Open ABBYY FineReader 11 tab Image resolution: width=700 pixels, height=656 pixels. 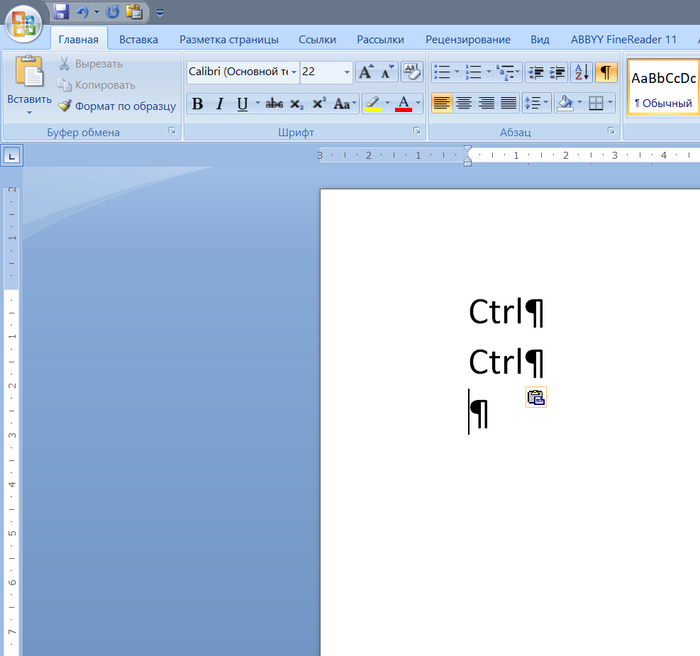point(624,39)
